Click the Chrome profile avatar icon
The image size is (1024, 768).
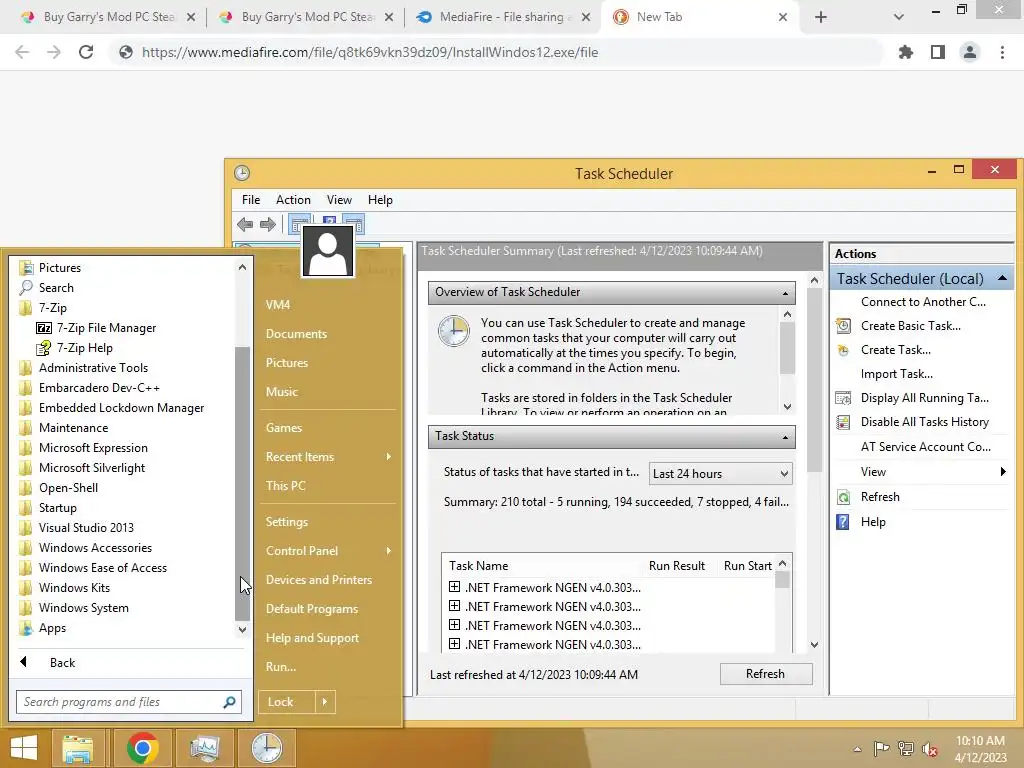(970, 52)
